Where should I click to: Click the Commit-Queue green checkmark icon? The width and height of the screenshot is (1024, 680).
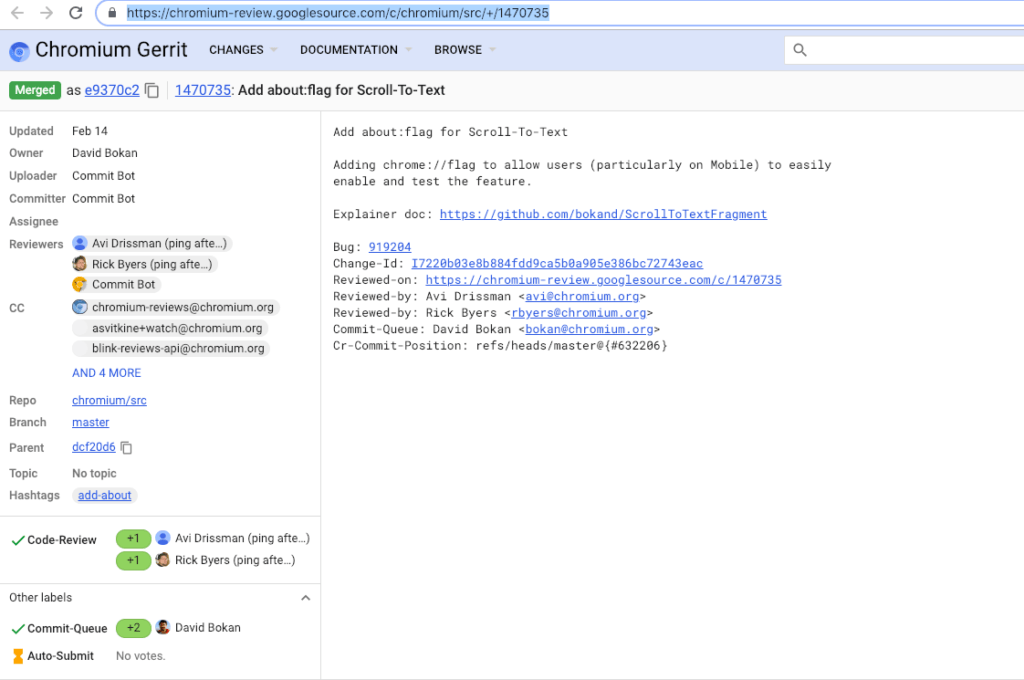point(18,628)
